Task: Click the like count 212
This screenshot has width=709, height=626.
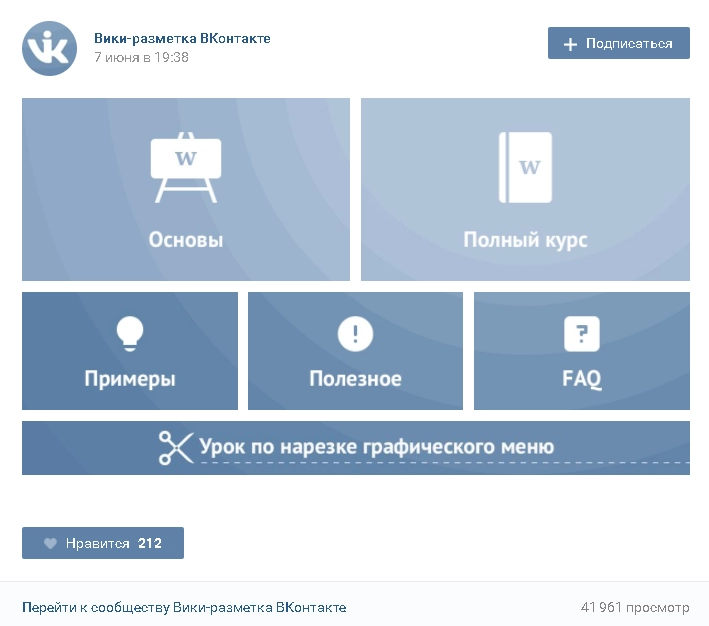Action: (x=150, y=543)
